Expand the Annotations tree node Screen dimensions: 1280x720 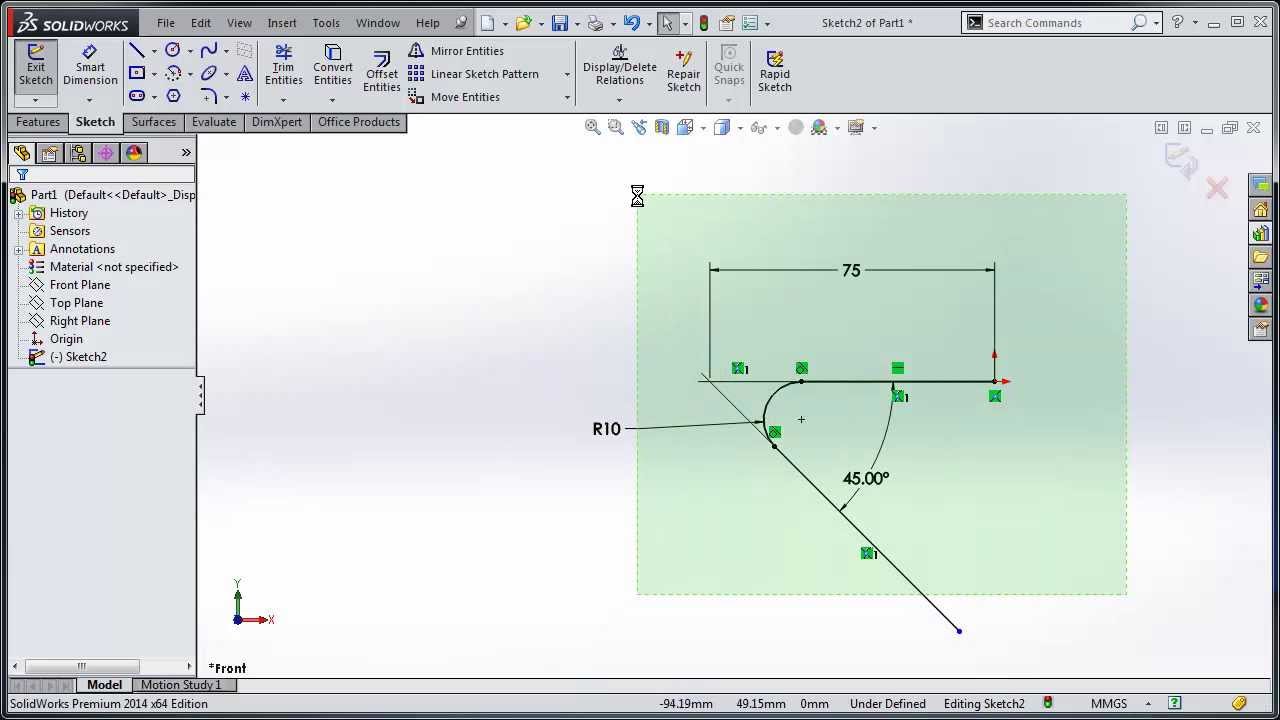click(x=18, y=249)
